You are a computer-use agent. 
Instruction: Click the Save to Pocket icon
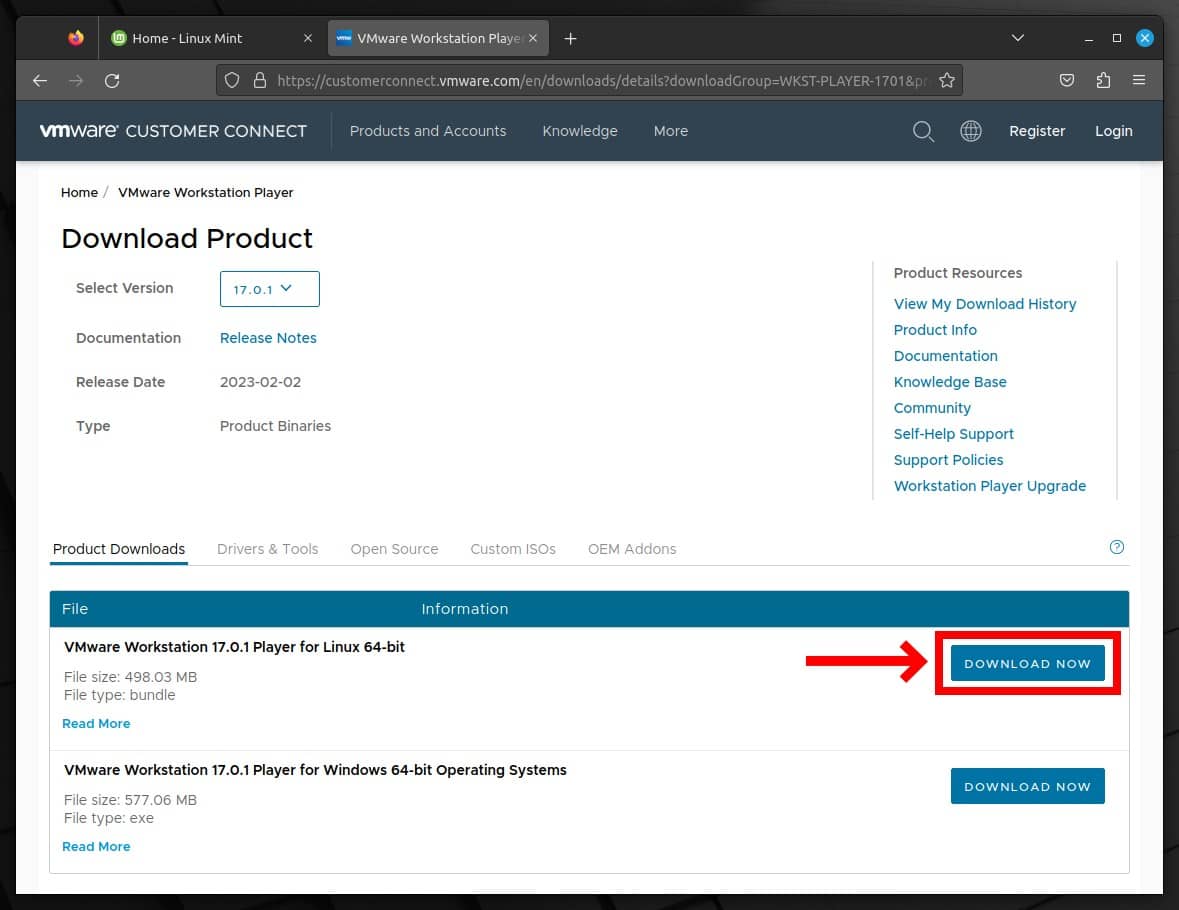(1067, 81)
